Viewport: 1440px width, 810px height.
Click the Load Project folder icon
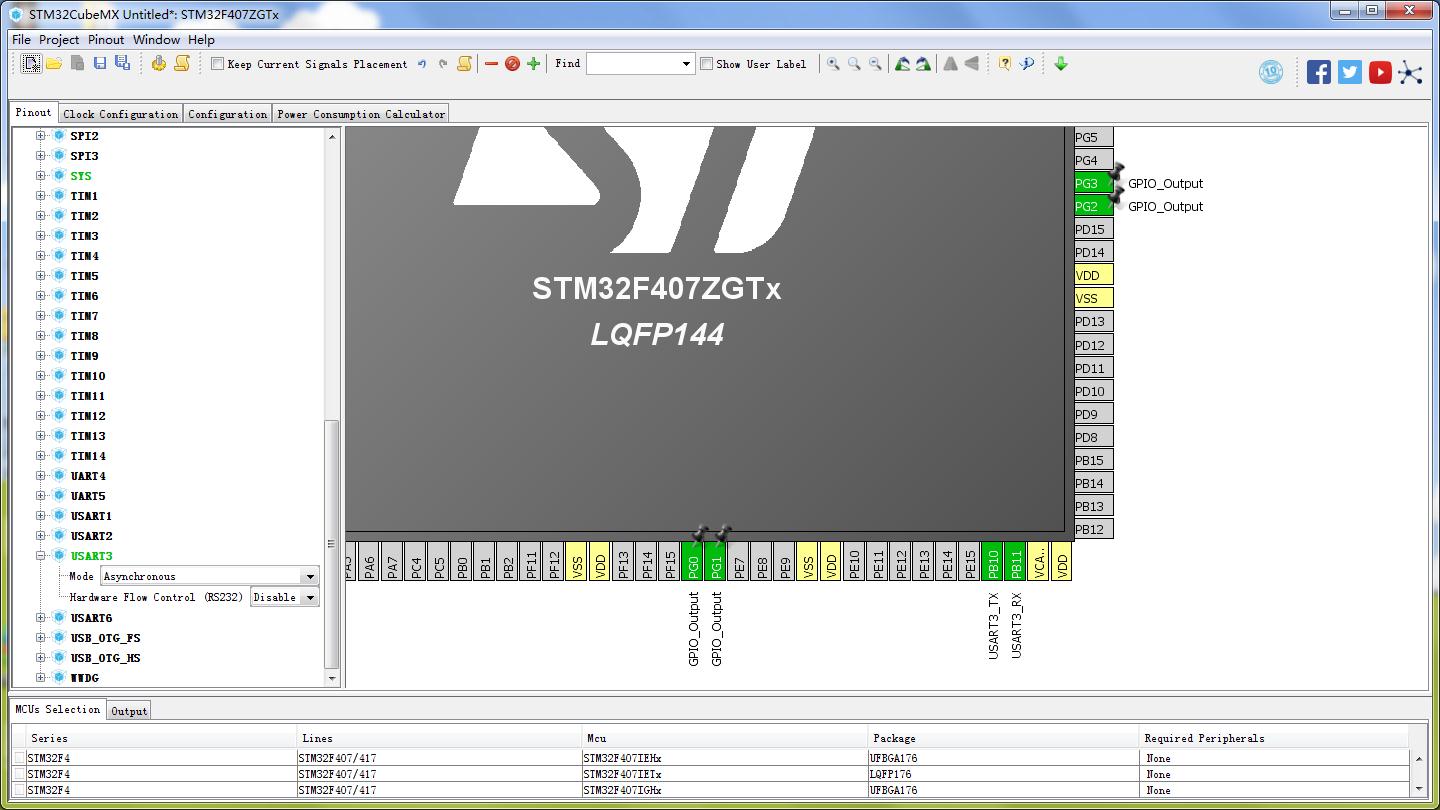click(54, 64)
